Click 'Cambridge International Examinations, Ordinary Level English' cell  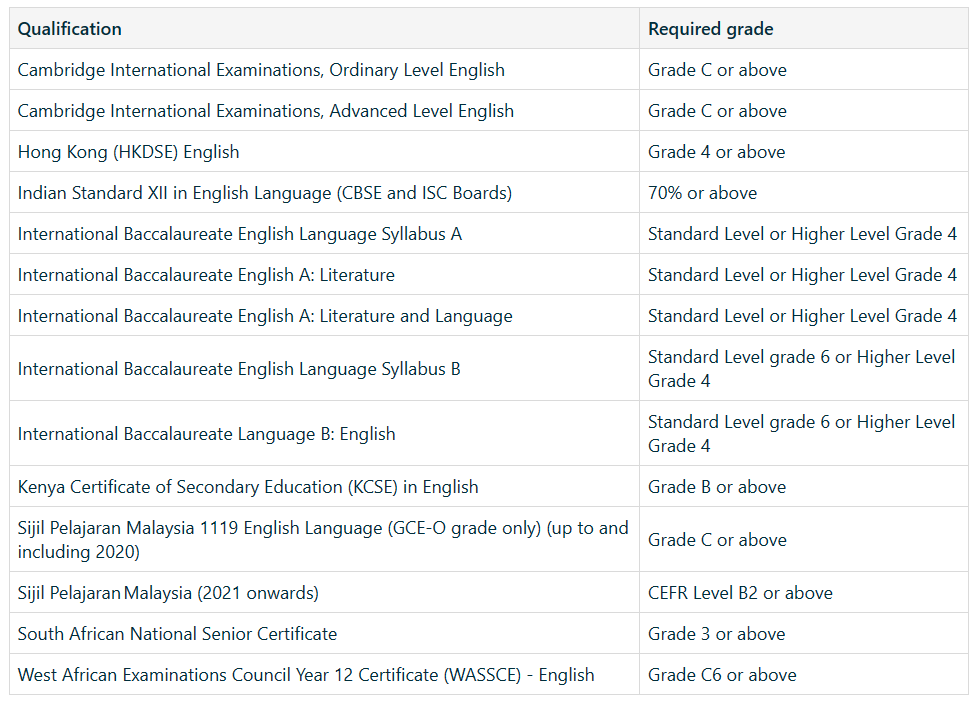pyautogui.click(x=324, y=69)
